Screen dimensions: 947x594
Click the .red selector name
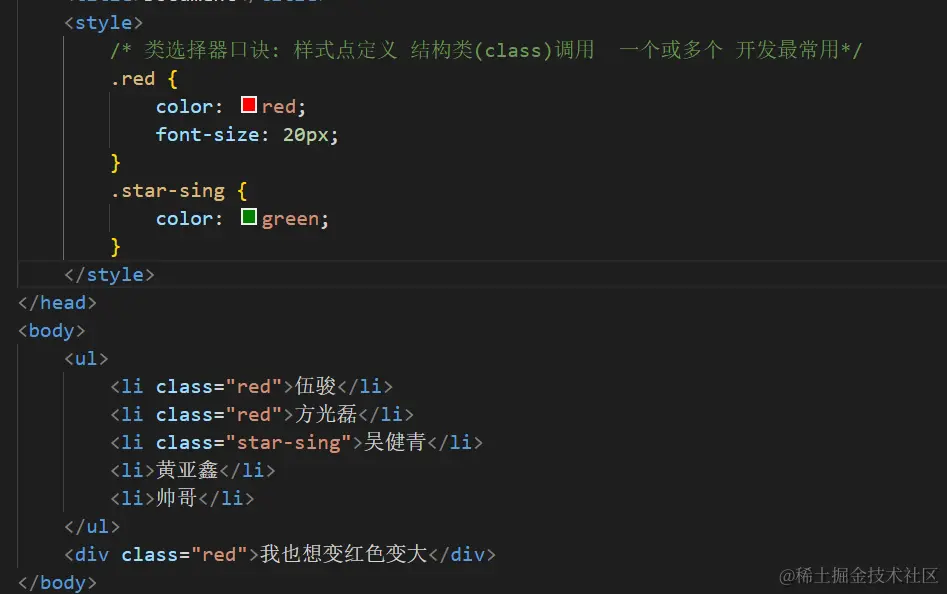[x=133, y=78]
